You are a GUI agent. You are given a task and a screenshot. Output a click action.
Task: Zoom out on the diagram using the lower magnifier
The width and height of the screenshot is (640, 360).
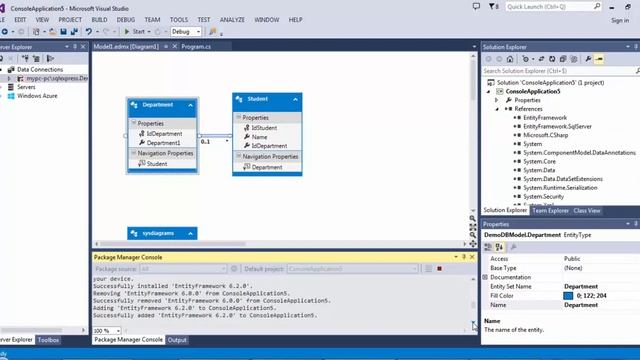click(473, 235)
